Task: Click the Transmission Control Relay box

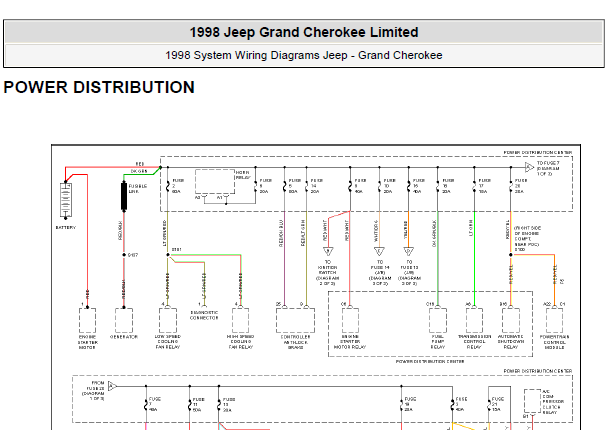Action: coord(474,320)
